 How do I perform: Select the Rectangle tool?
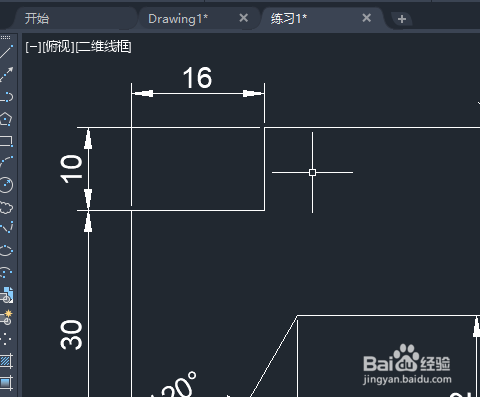(7, 141)
